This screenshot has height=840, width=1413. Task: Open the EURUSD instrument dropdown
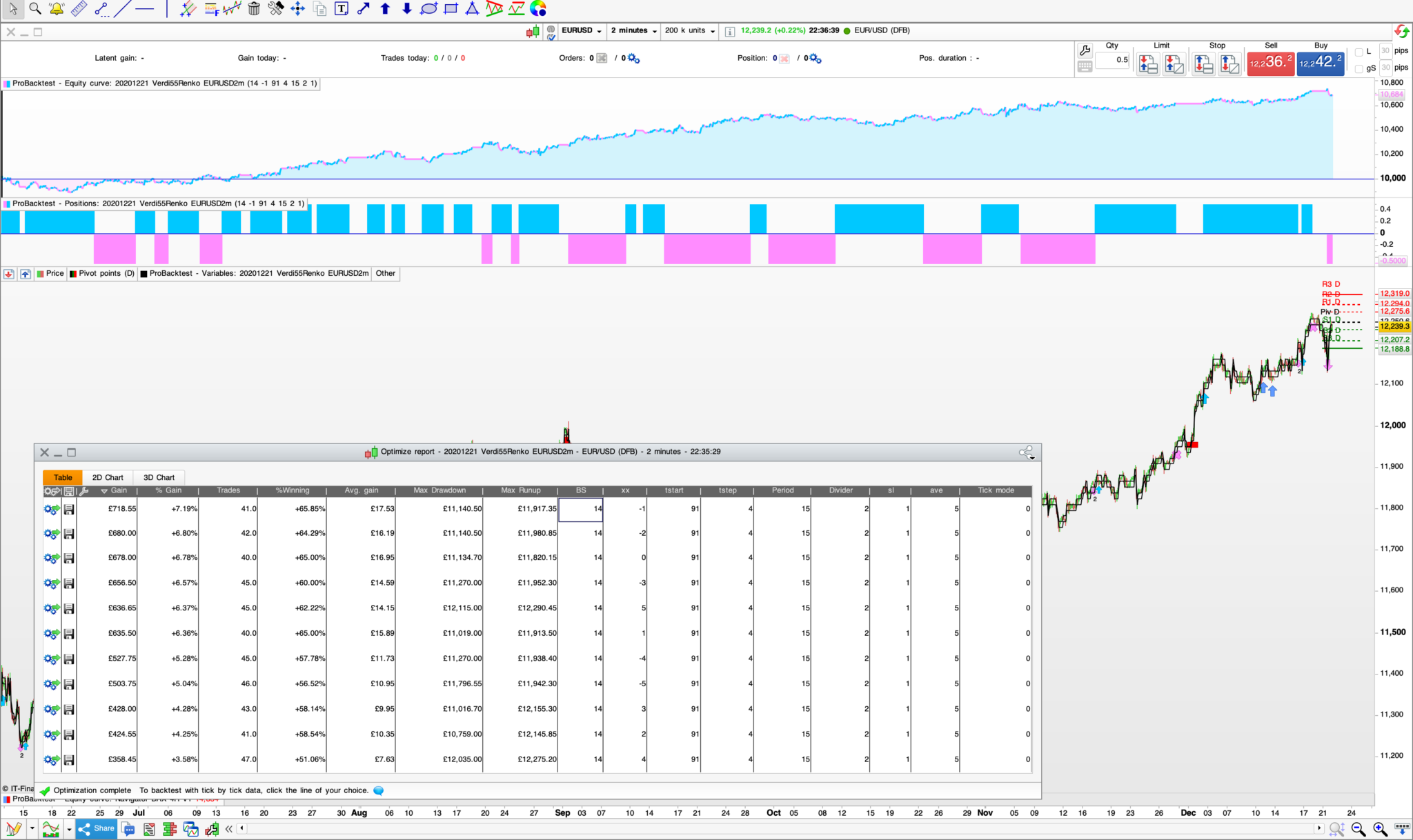[x=582, y=31]
